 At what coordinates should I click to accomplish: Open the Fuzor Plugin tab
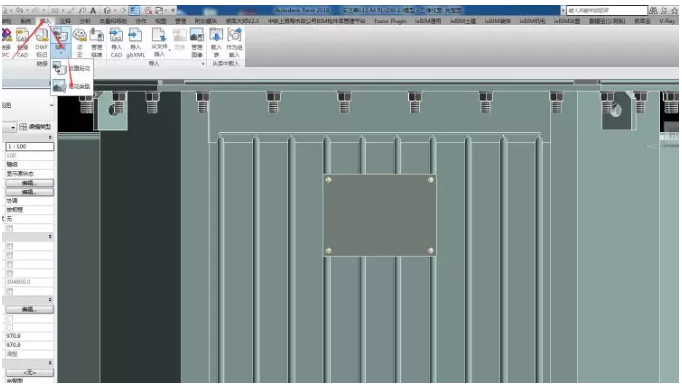[x=390, y=20]
